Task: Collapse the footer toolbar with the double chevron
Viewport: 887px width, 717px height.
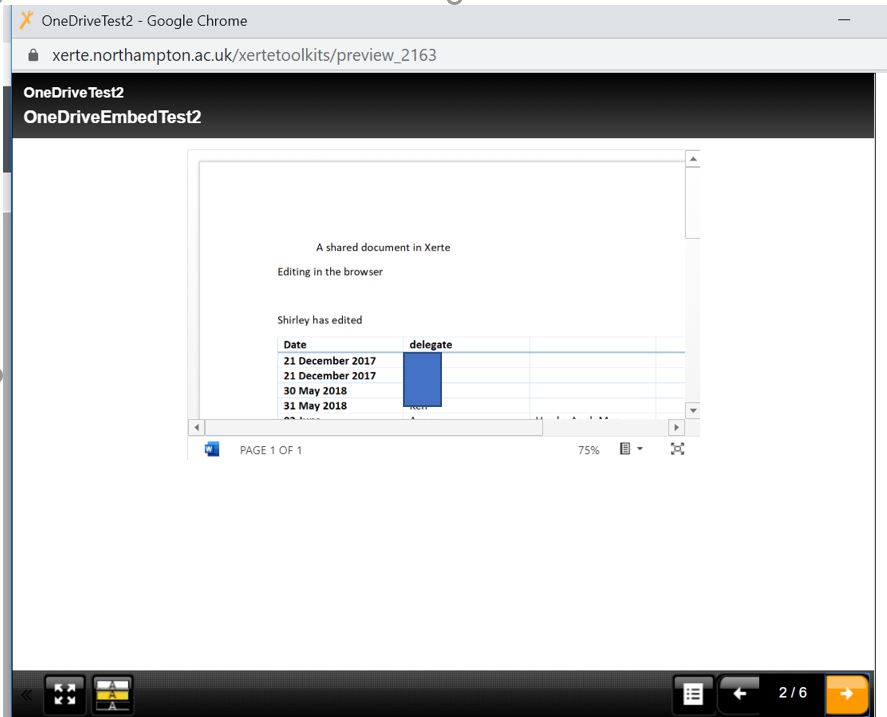Action: [x=26, y=694]
